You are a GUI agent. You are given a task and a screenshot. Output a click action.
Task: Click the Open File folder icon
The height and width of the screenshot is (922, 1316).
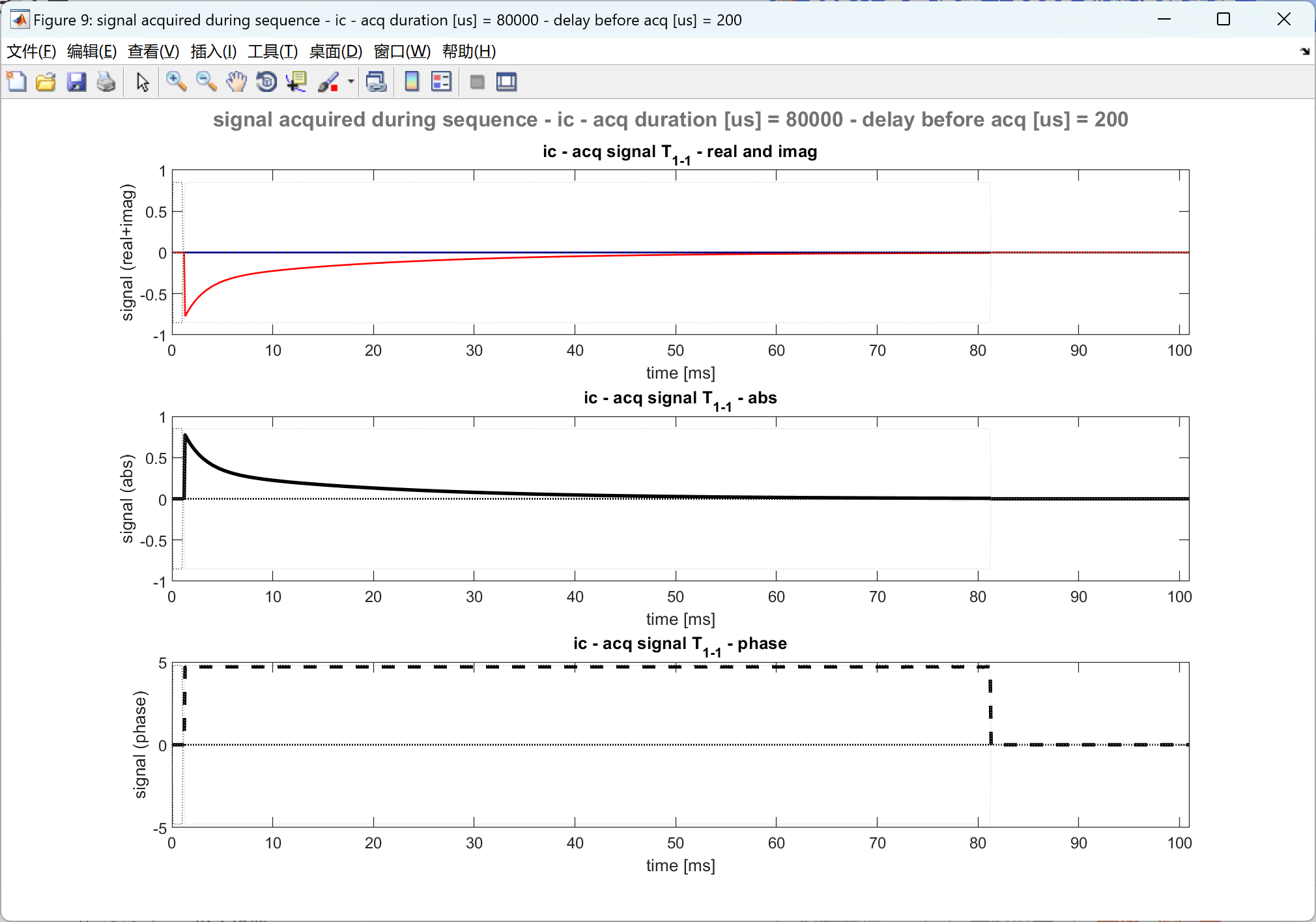(x=46, y=82)
